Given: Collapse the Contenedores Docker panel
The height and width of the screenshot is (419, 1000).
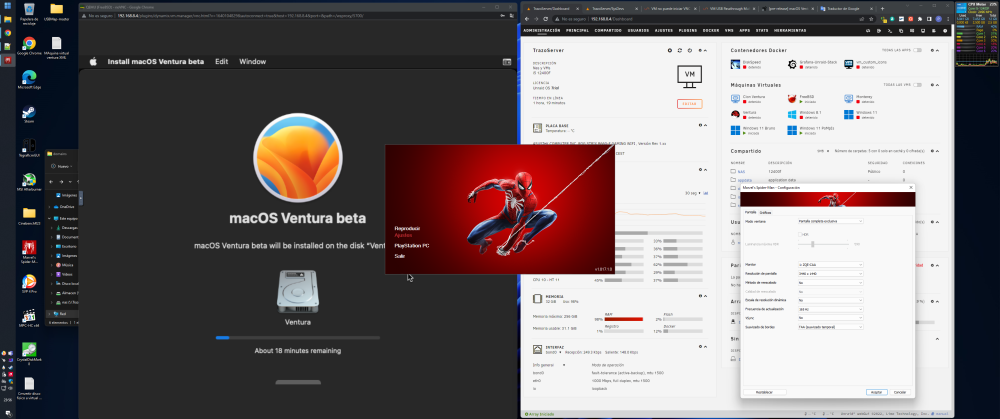Looking at the screenshot, I should (936, 50).
